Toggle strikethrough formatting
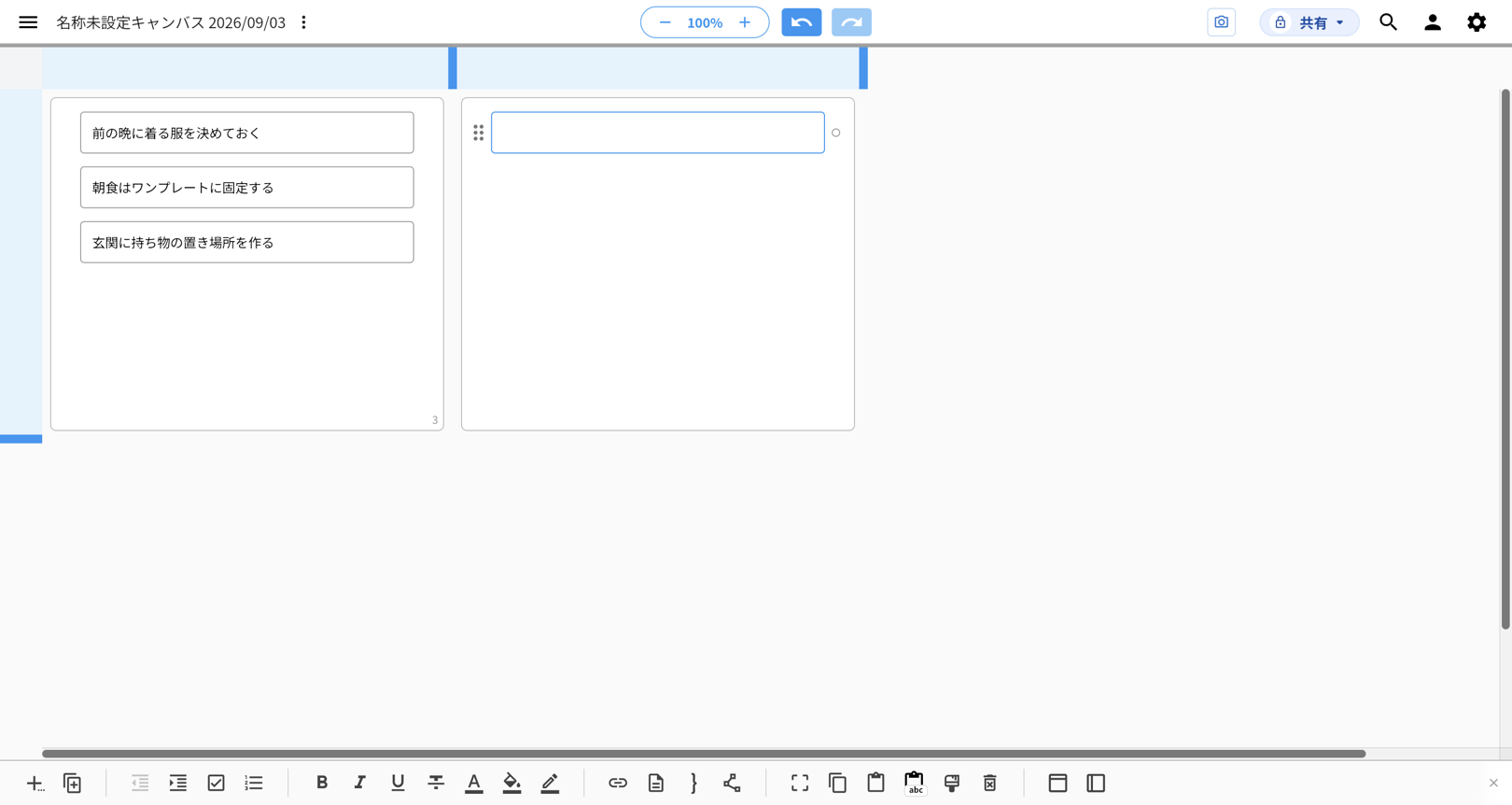 (x=436, y=784)
